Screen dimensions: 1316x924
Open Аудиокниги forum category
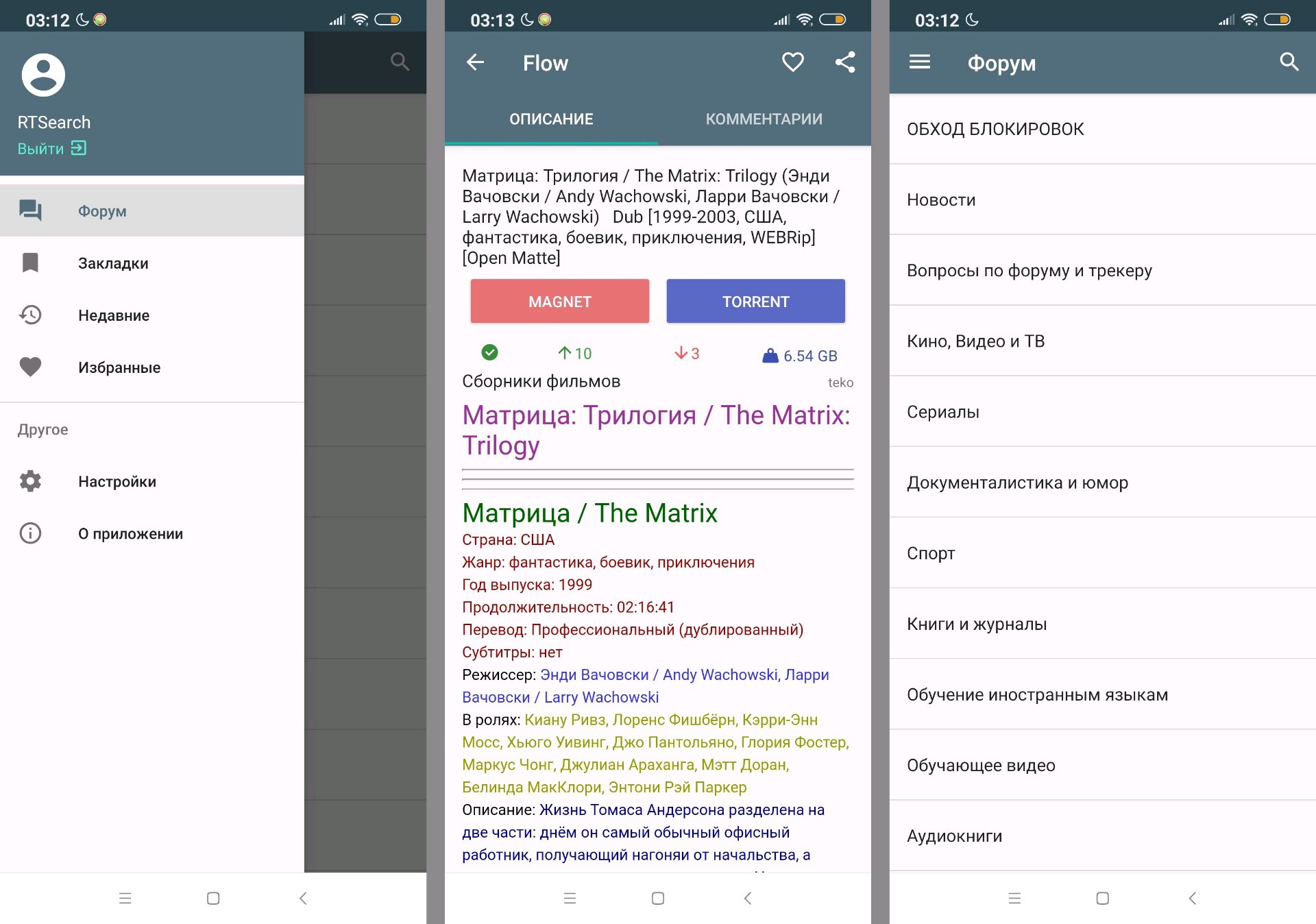pyautogui.click(x=1102, y=836)
